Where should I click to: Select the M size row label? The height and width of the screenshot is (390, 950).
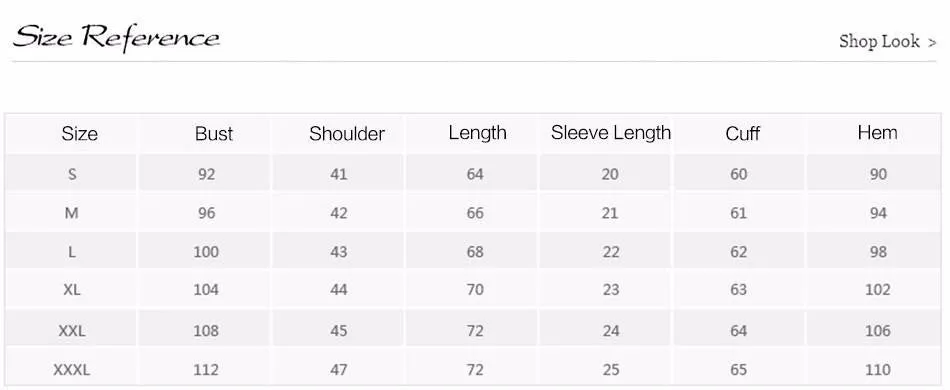(x=71, y=213)
